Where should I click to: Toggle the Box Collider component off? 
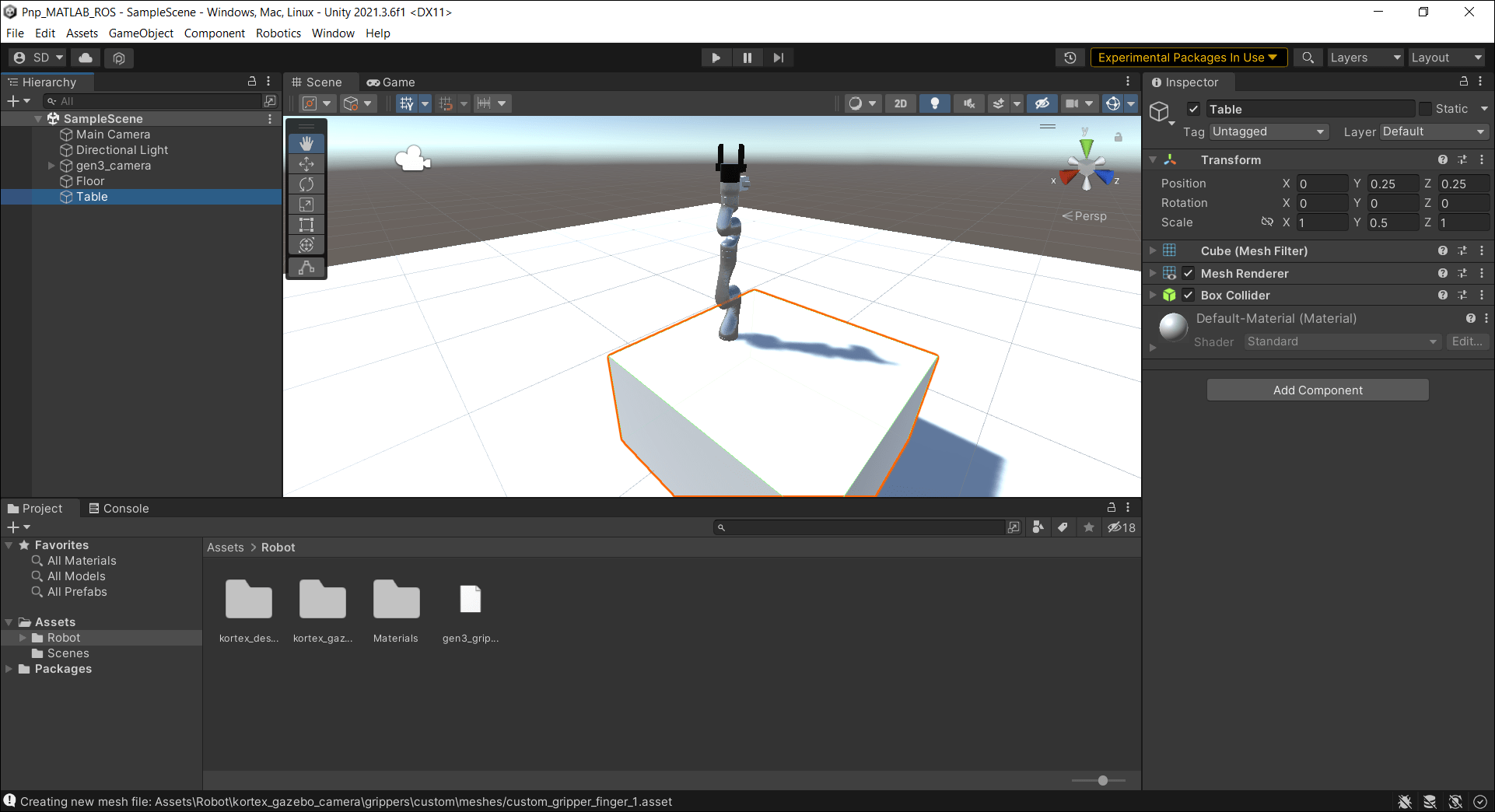tap(1188, 295)
